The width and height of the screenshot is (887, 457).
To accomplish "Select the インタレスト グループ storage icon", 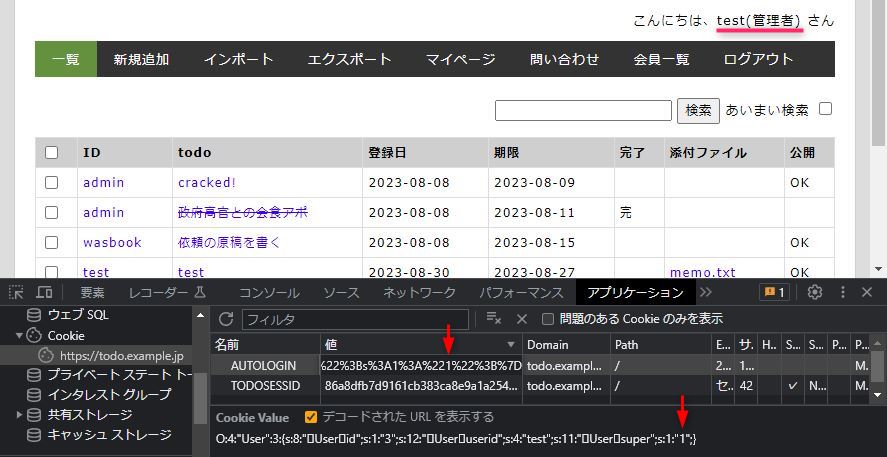I will point(35,394).
